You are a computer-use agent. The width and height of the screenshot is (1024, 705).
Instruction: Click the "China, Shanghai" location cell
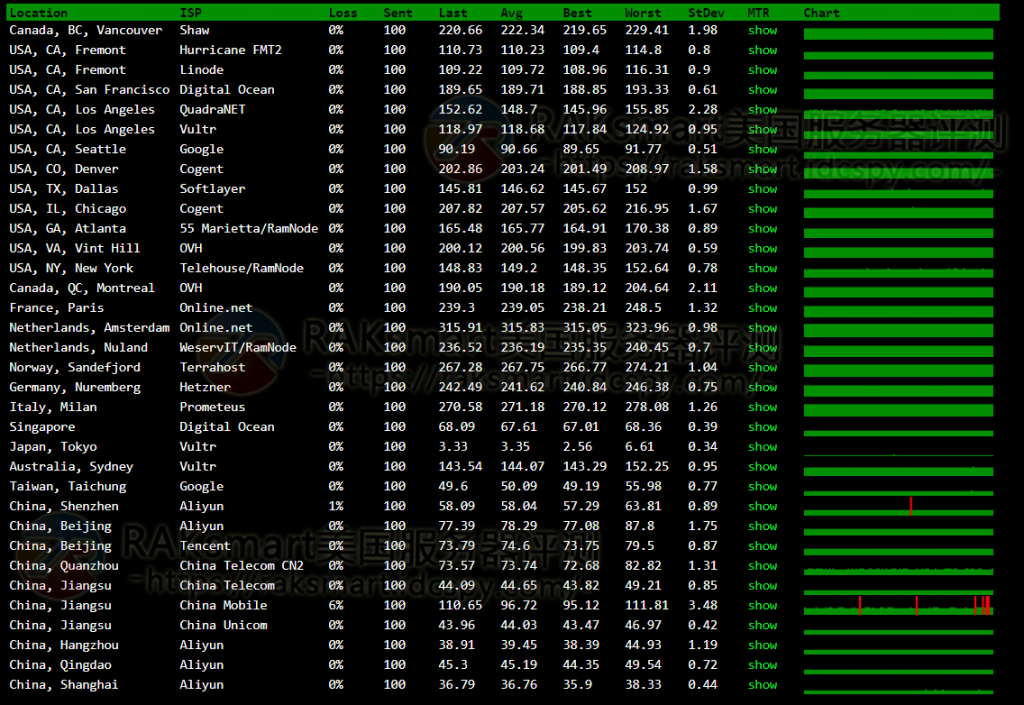(x=63, y=685)
